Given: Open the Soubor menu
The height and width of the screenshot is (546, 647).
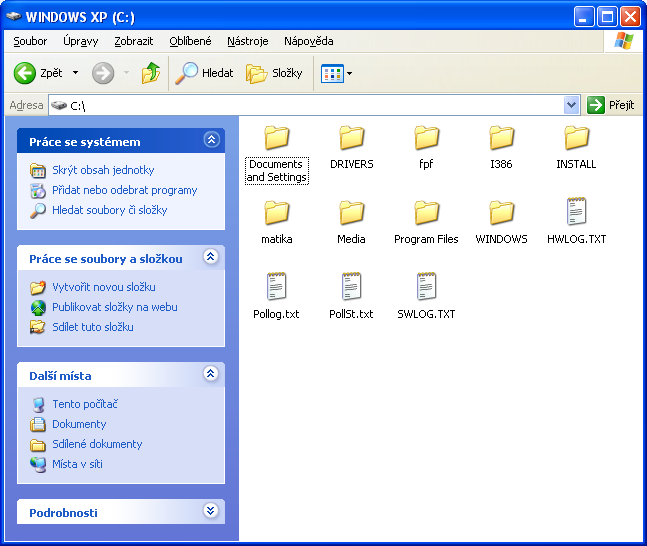Looking at the screenshot, I should 30,41.
